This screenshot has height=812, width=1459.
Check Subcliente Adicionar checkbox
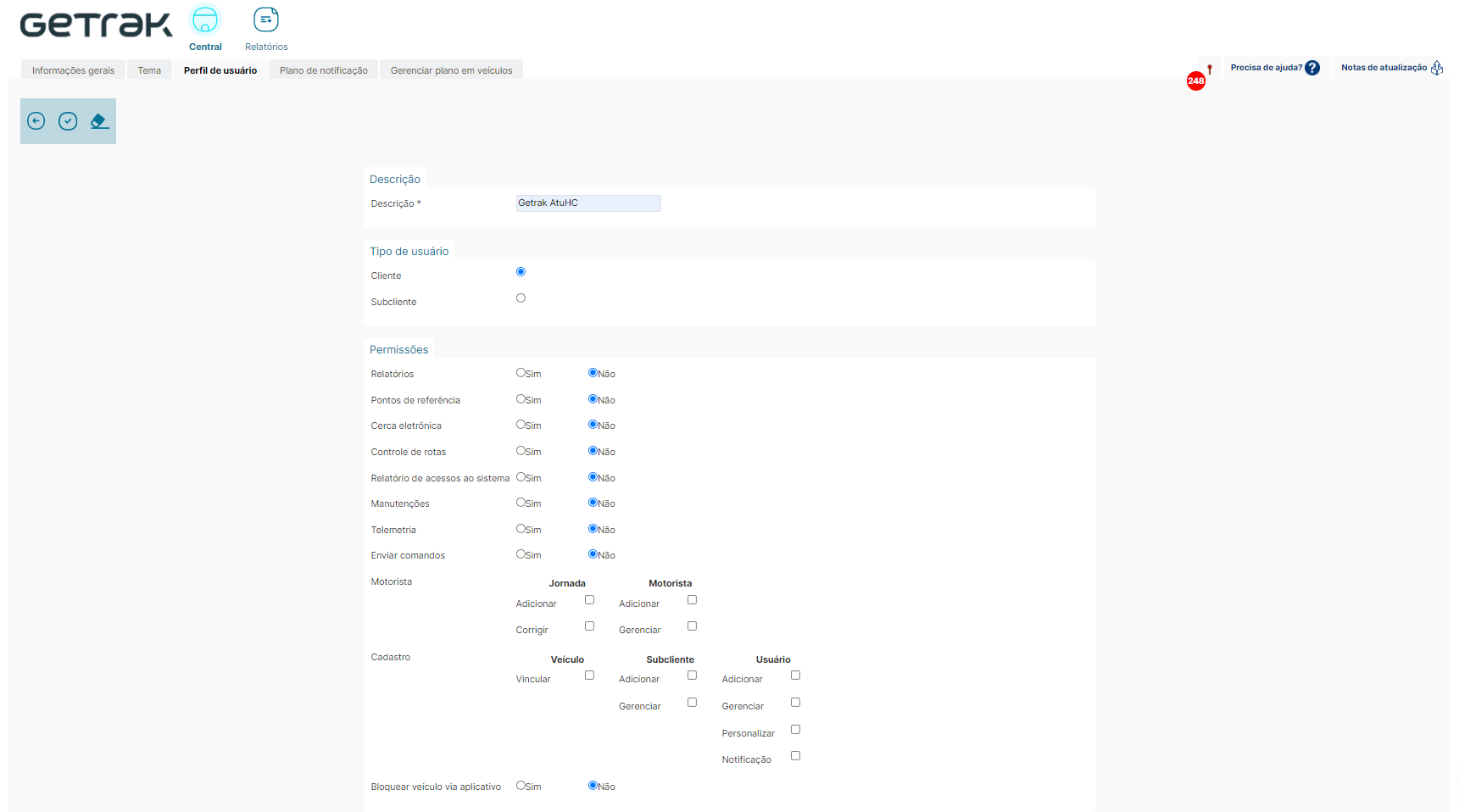tap(692, 676)
